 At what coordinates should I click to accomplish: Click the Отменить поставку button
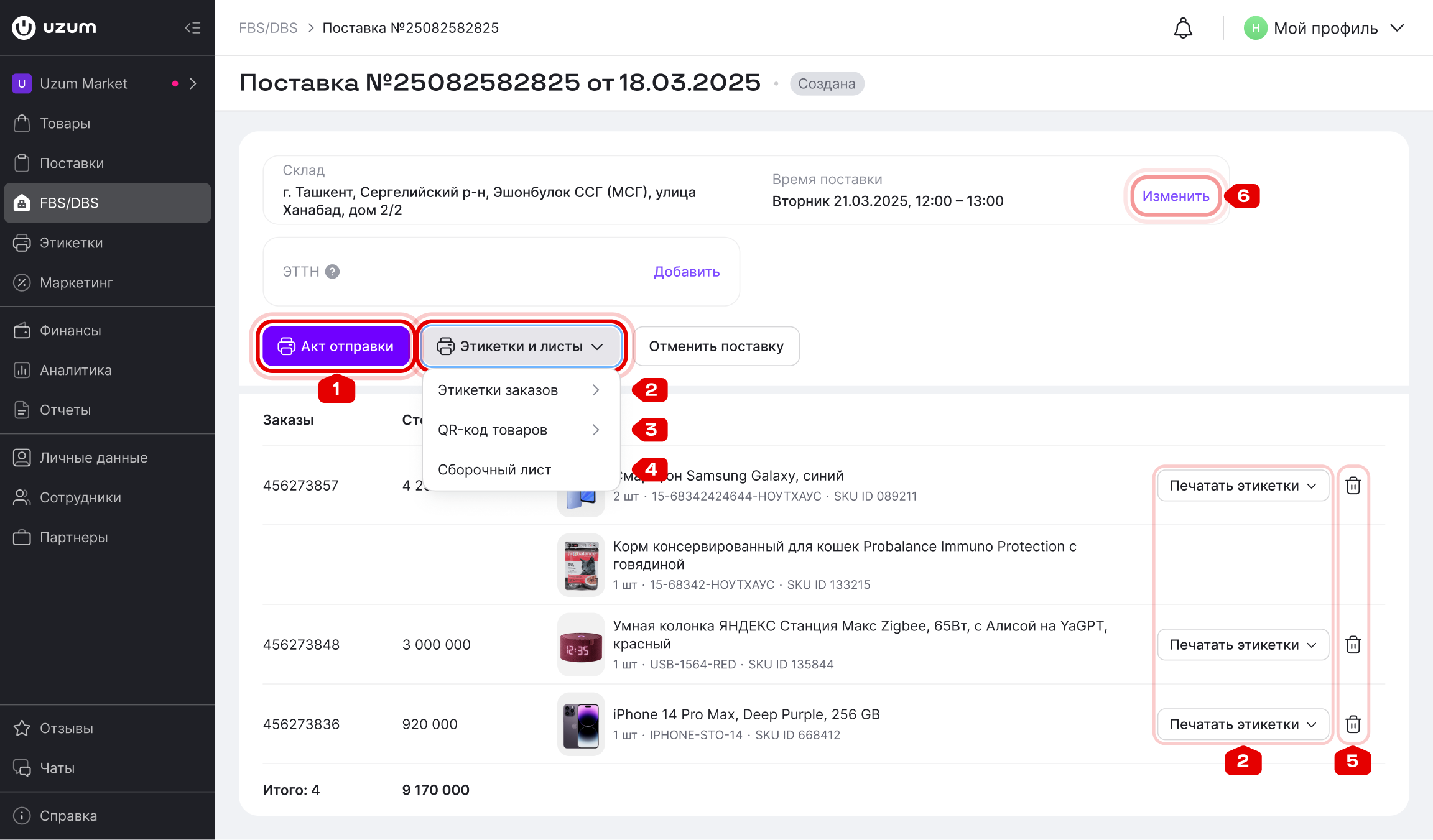pyautogui.click(x=716, y=346)
